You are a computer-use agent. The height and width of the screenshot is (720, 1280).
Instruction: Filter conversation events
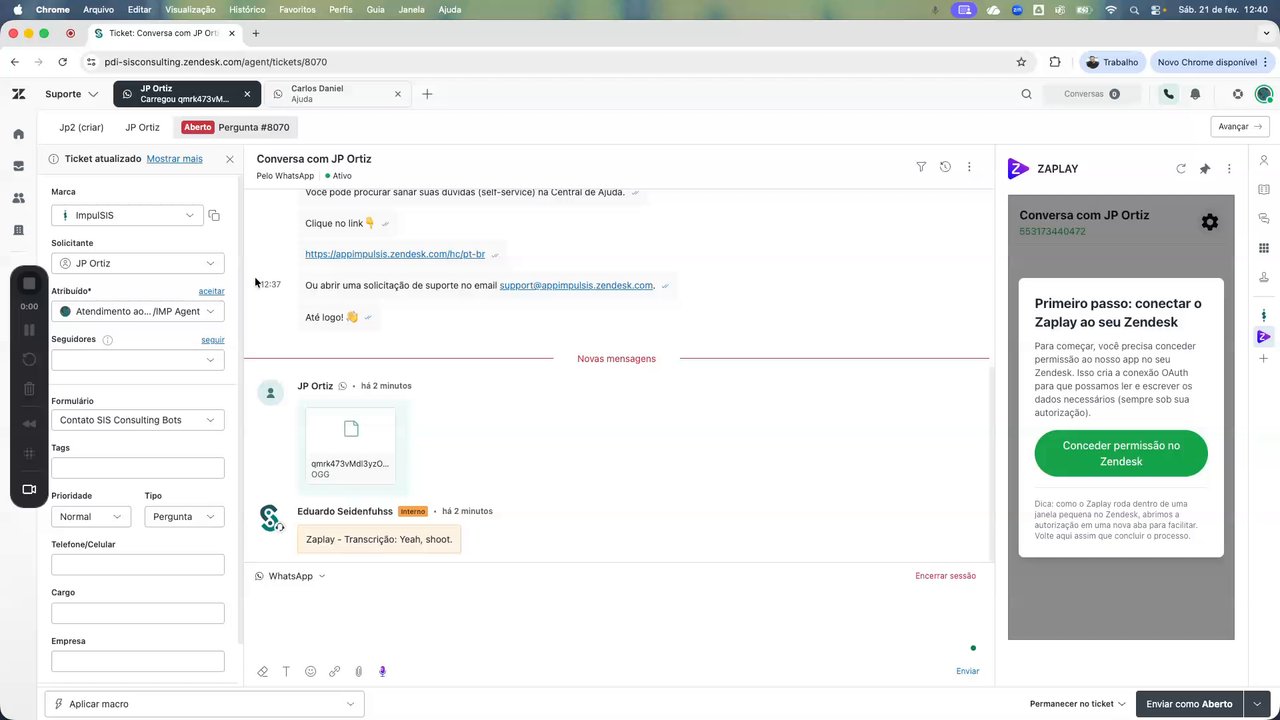(921, 167)
